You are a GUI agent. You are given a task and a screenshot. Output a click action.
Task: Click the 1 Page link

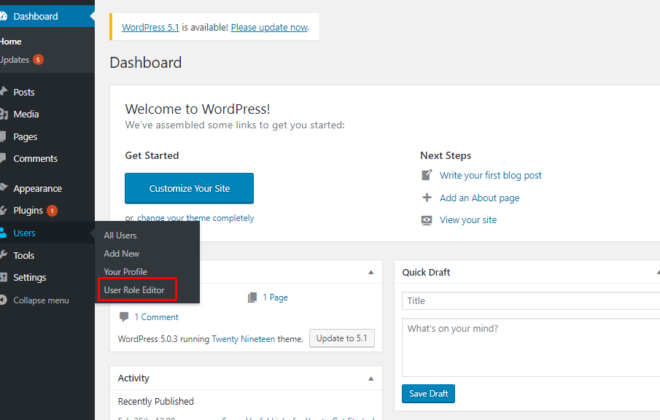(x=275, y=298)
